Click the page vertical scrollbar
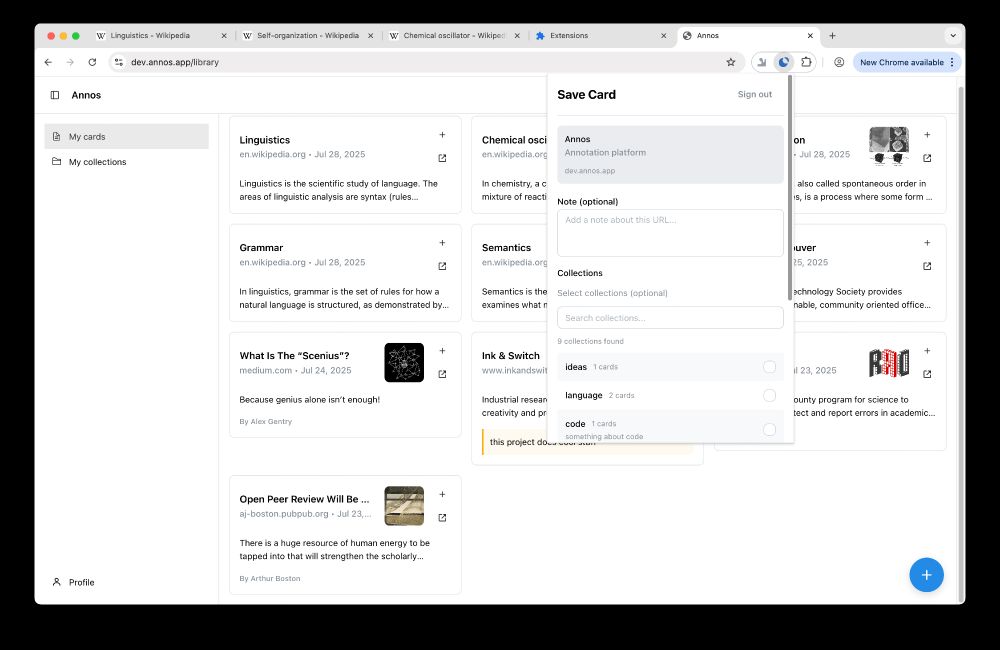Image resolution: width=1000 pixels, height=650 pixels. coord(960,344)
